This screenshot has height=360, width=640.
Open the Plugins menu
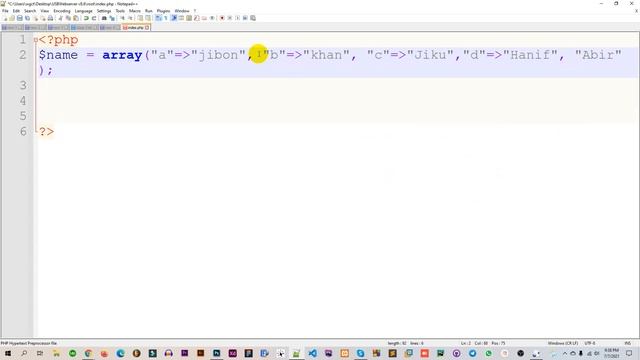pyautogui.click(x=163, y=11)
